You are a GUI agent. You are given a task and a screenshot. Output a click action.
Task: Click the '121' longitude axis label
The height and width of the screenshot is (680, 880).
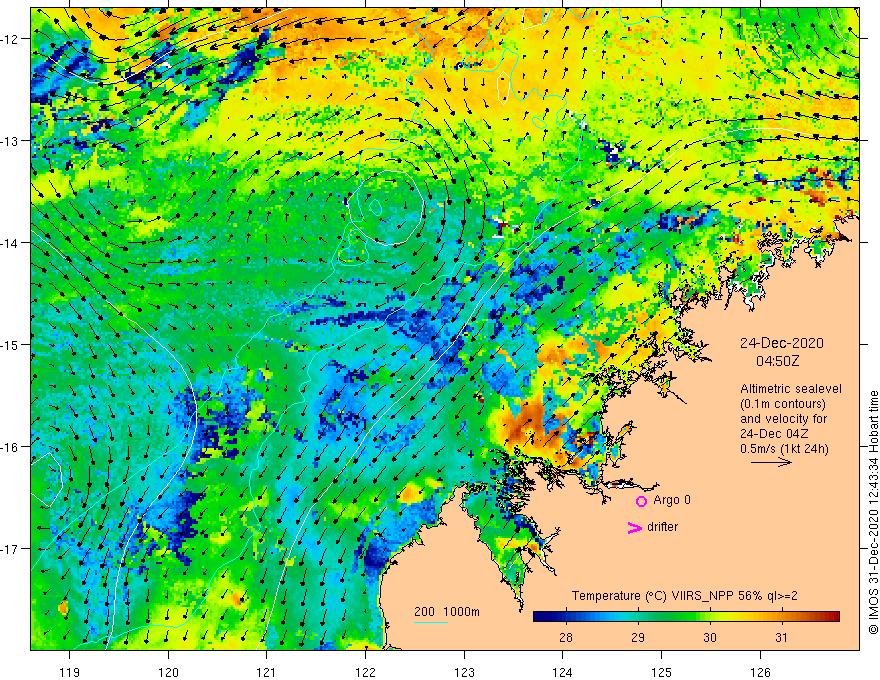pos(267,672)
